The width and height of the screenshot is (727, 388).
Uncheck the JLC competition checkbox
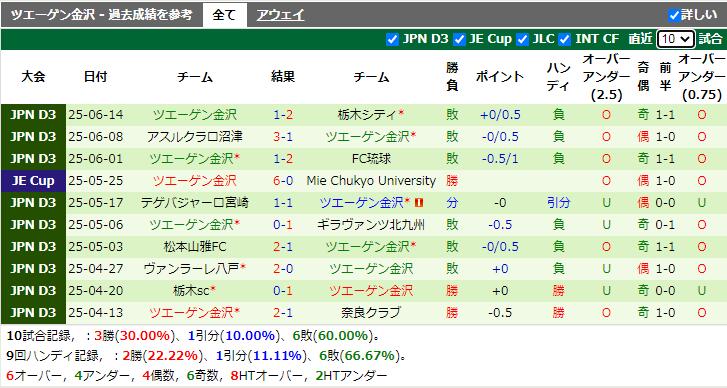[523, 39]
